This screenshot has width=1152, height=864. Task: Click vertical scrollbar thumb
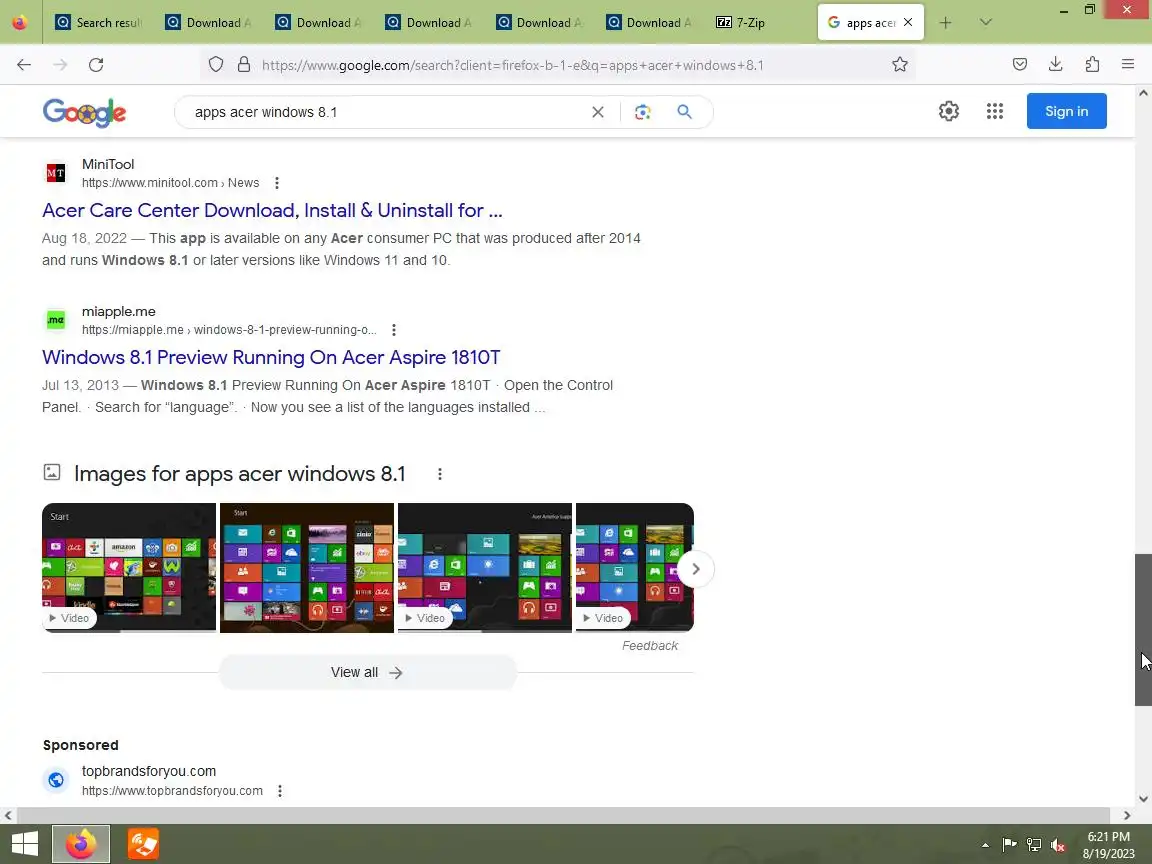[1143, 630]
